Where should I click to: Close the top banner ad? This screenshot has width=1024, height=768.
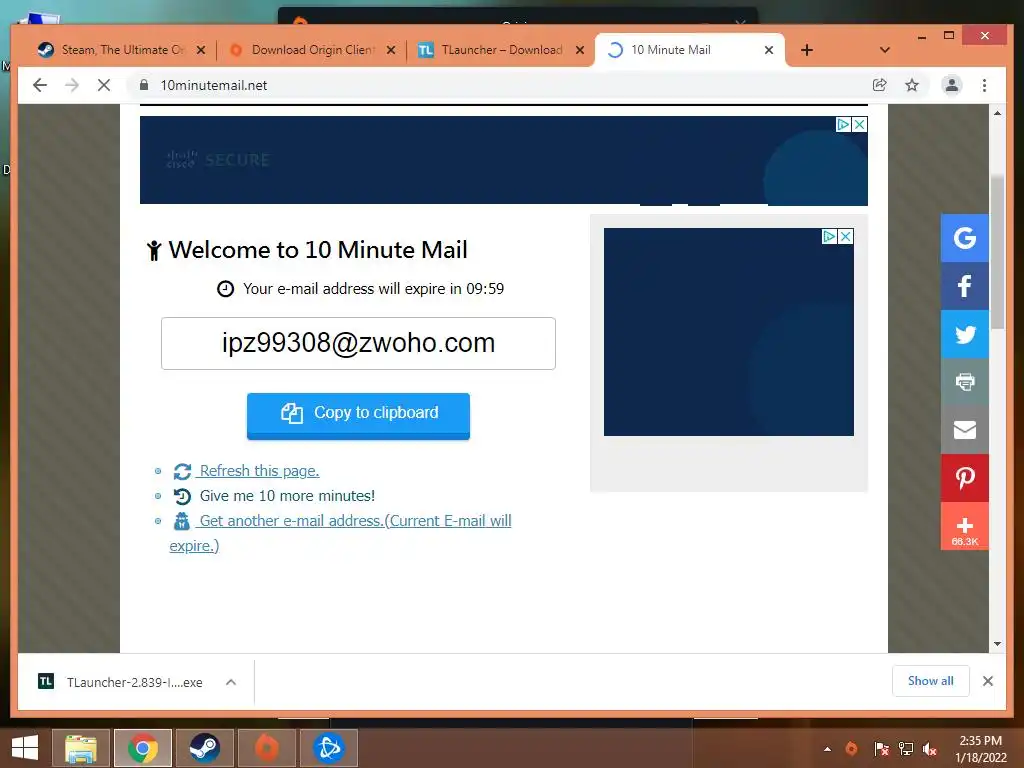(859, 124)
